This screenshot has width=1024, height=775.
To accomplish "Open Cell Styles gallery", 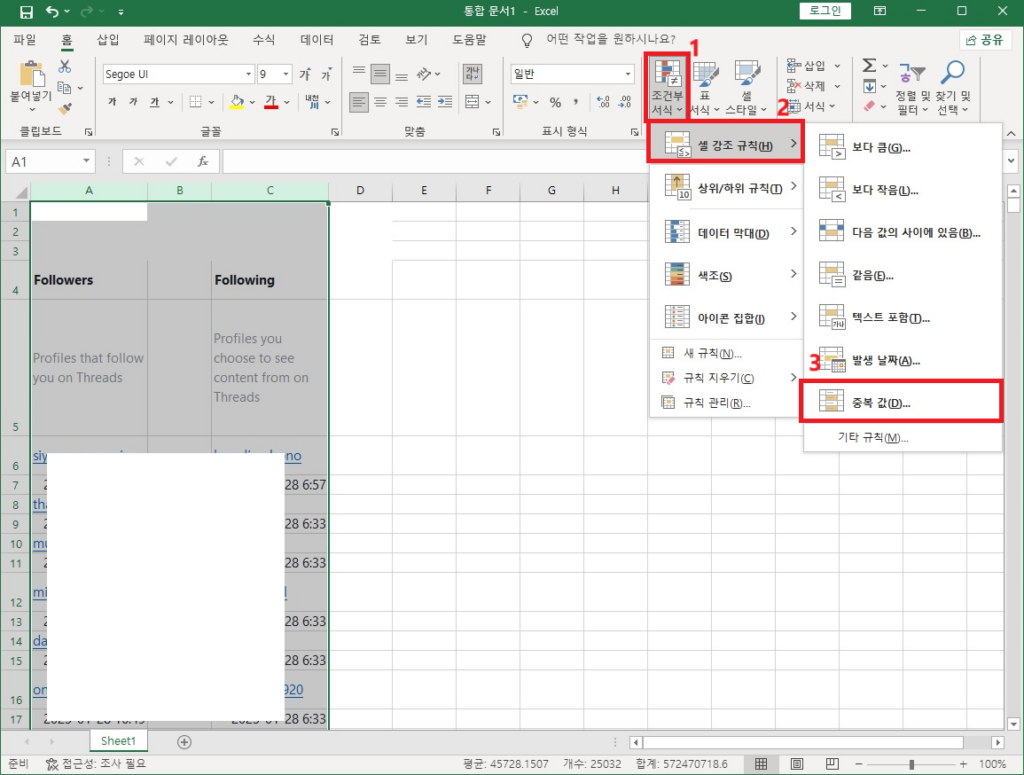I will [746, 87].
